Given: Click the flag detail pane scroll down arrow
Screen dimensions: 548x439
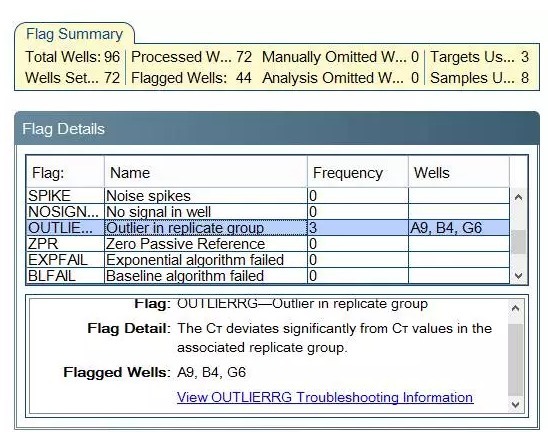Looking at the screenshot, I should point(515,404).
